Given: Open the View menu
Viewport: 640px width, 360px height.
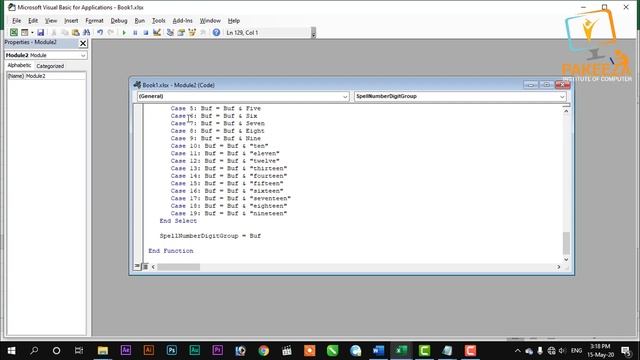Looking at the screenshot, I should 51,20.
